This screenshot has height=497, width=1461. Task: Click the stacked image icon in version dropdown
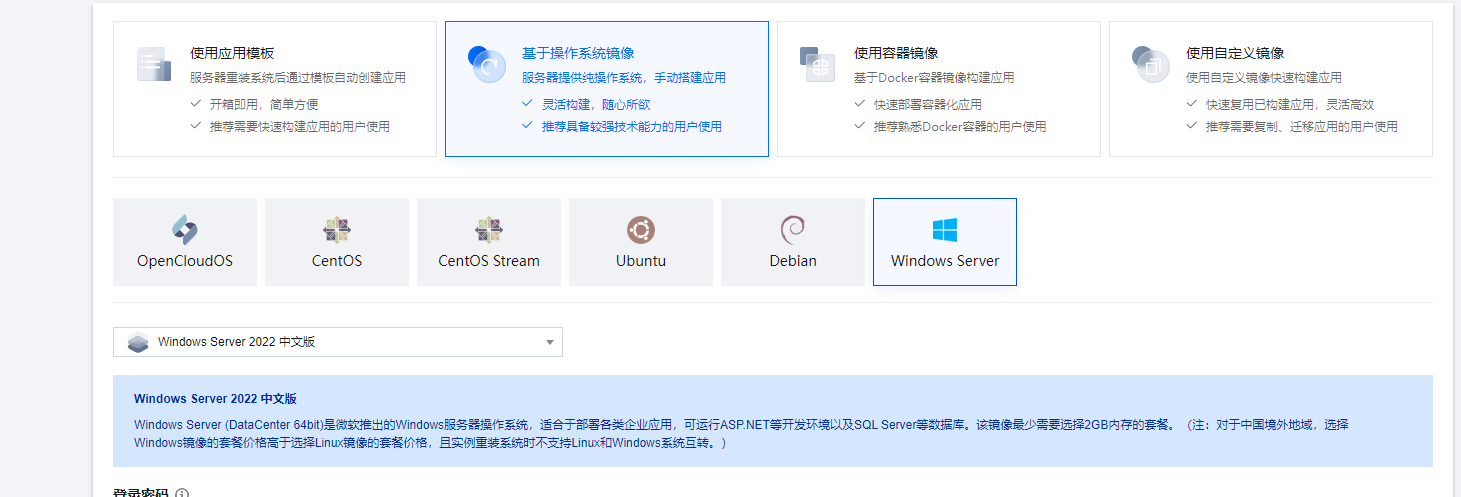coord(138,342)
